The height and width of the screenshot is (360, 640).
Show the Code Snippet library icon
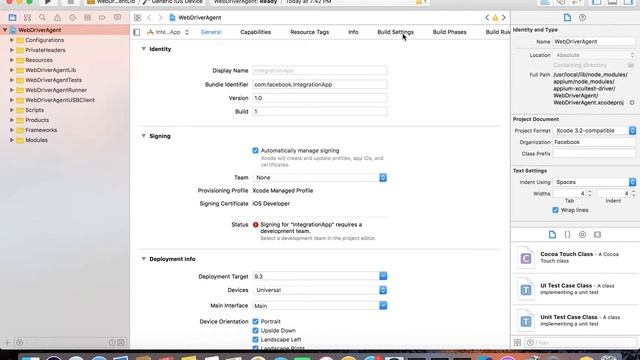[567, 235]
